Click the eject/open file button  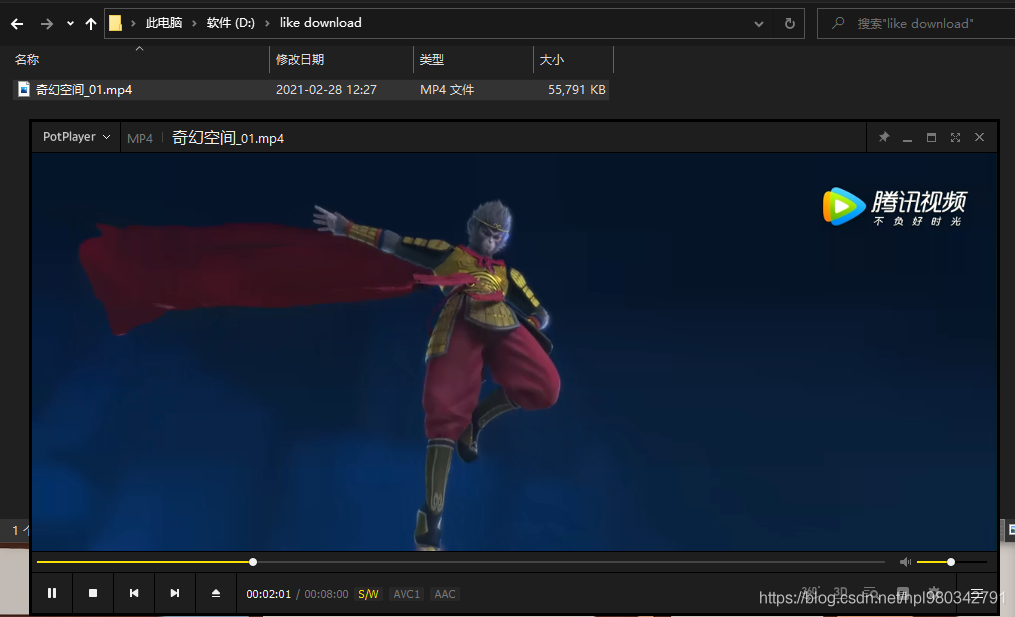click(x=216, y=593)
